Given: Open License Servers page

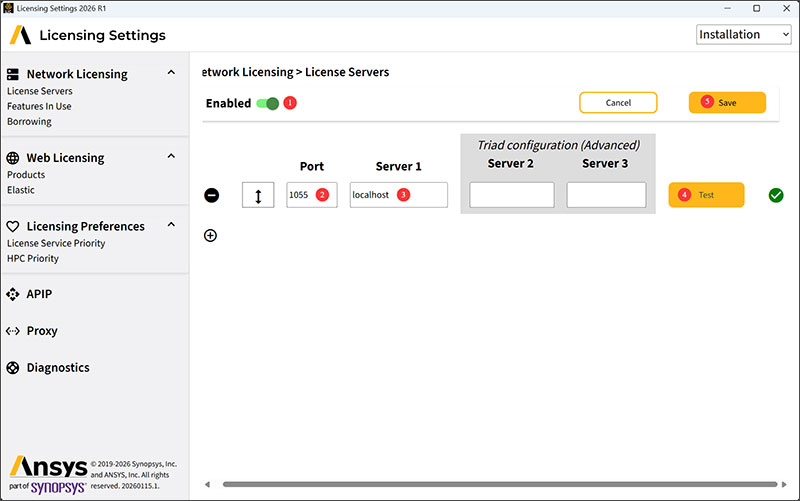Looking at the screenshot, I should (40, 91).
